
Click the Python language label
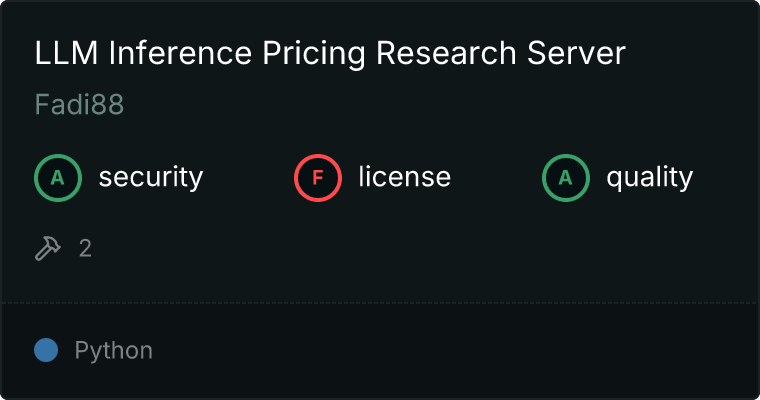(113, 351)
